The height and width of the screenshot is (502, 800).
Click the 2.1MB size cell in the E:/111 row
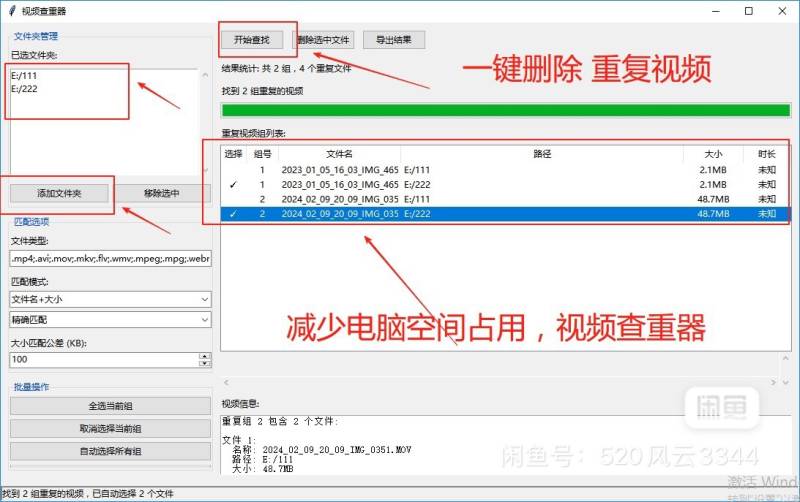[x=713, y=170]
